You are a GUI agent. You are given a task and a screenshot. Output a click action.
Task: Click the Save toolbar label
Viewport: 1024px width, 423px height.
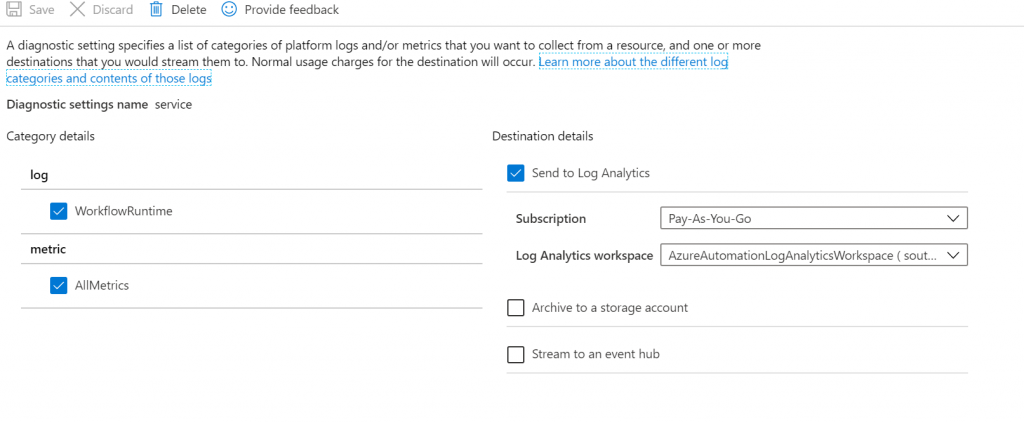[42, 10]
